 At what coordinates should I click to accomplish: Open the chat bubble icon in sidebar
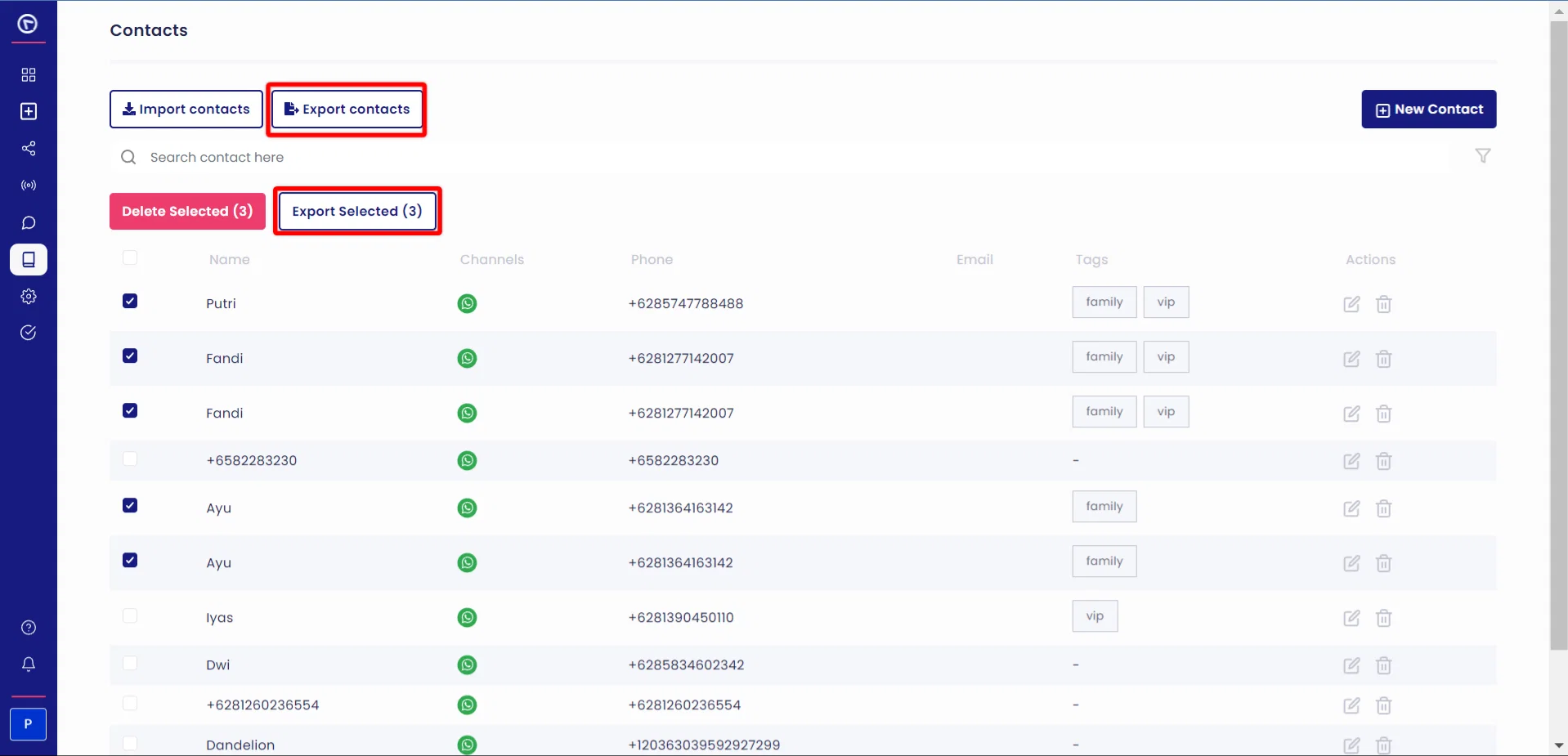tap(29, 223)
